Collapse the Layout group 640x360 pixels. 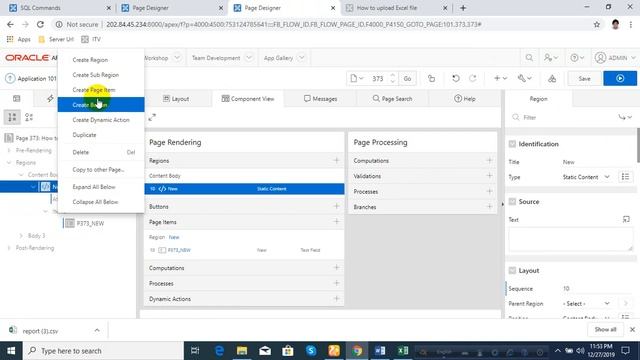coord(512,271)
